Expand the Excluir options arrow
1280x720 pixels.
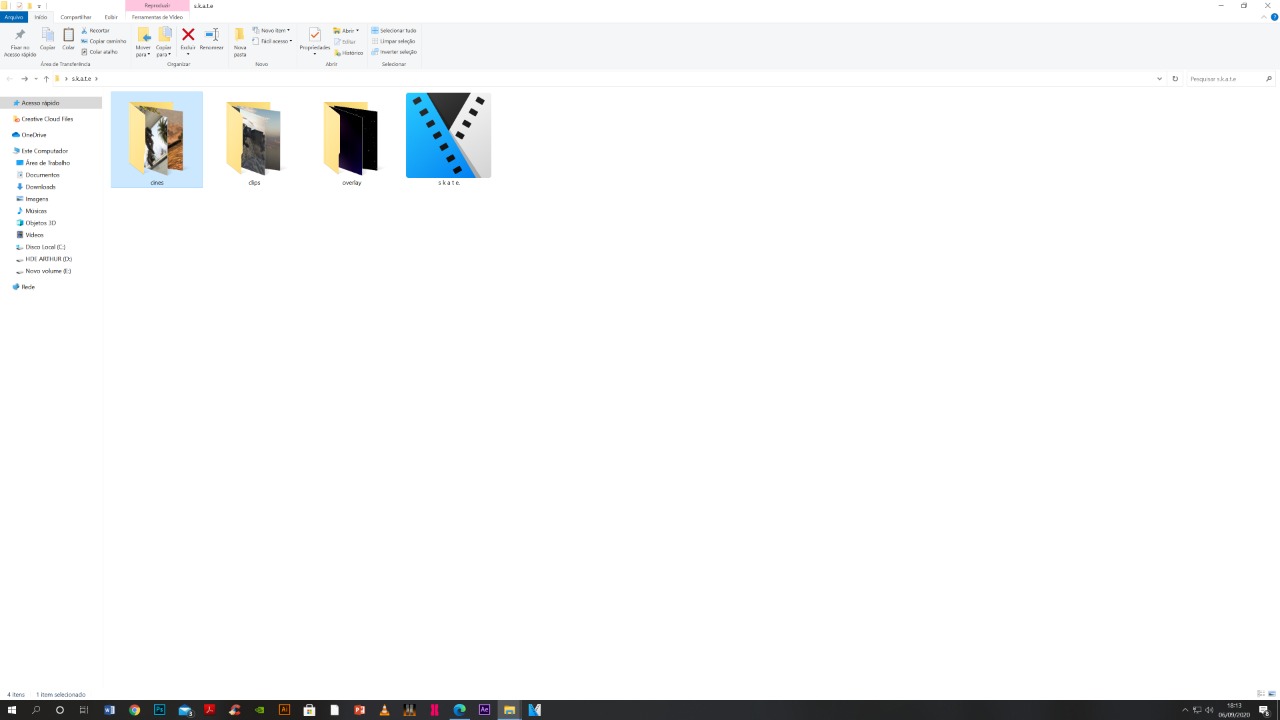pos(188,54)
